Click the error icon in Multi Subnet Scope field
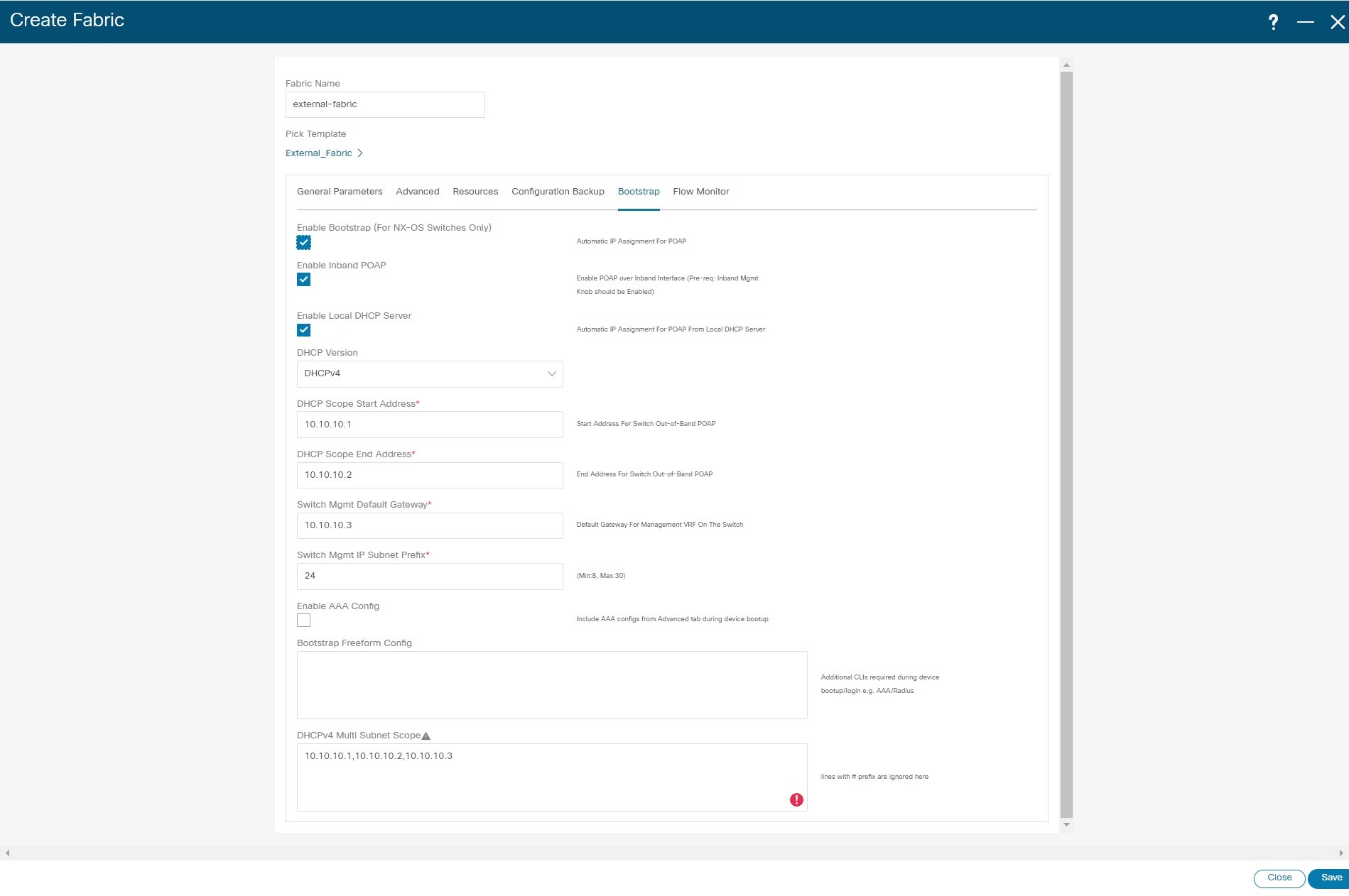 coord(796,799)
